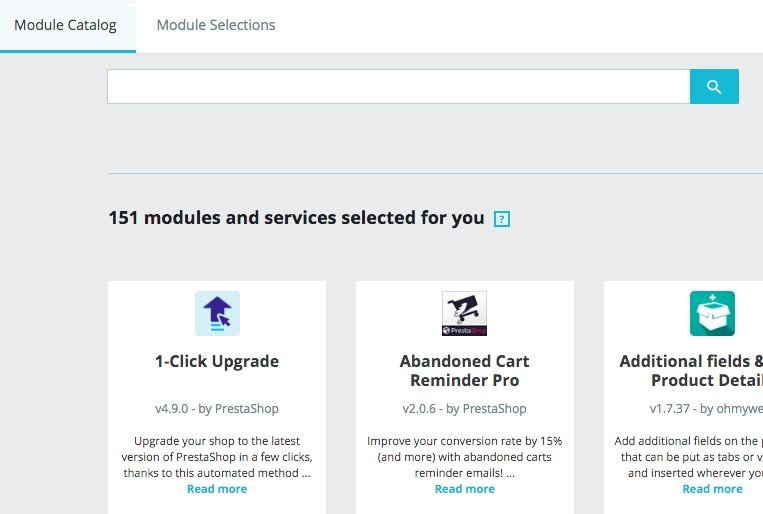This screenshot has height=514, width=763.
Task: Open the Abandoned Cart Reminder Pro title
Action: click(x=464, y=370)
